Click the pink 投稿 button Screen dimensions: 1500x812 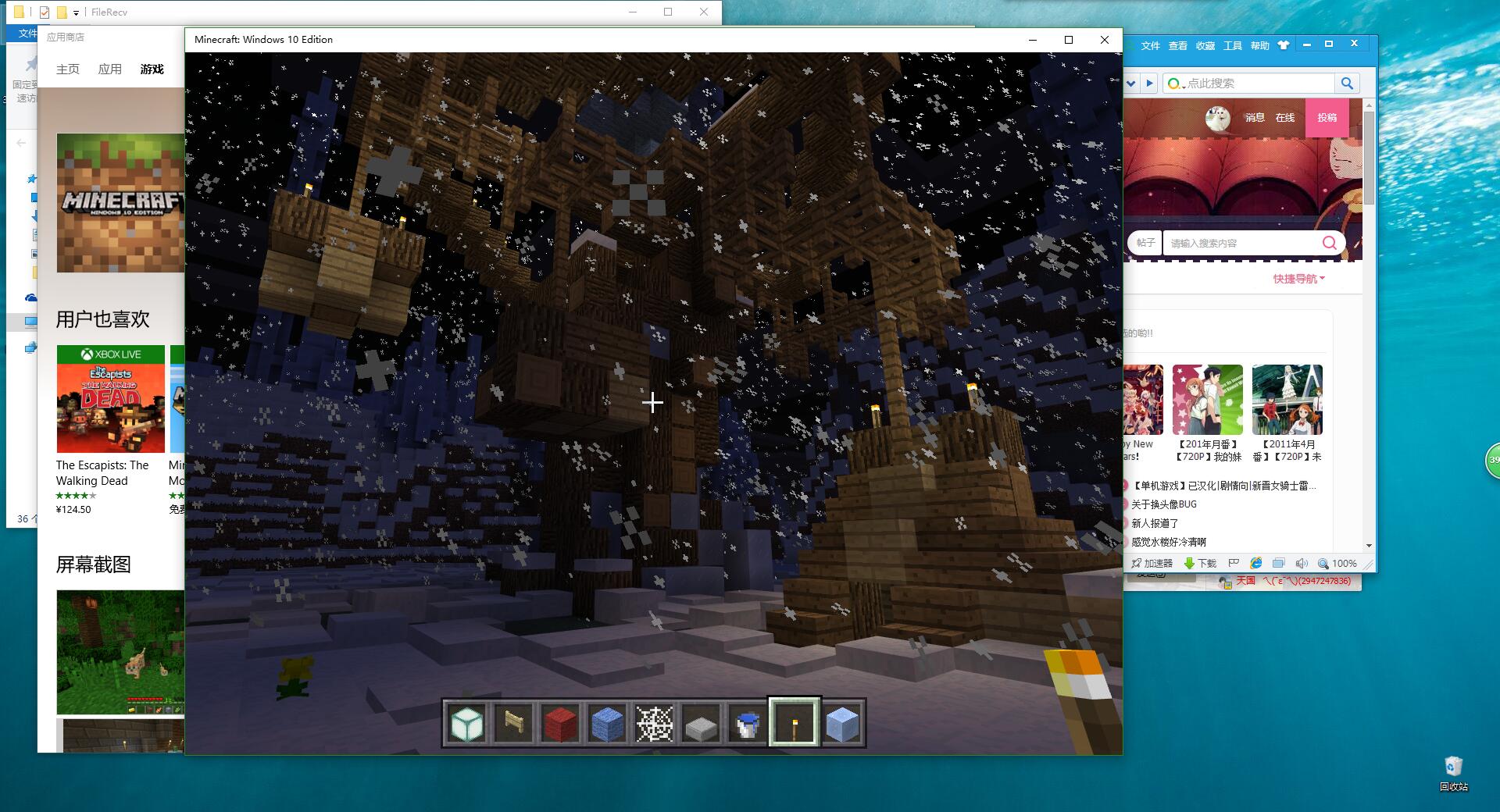point(1327,118)
